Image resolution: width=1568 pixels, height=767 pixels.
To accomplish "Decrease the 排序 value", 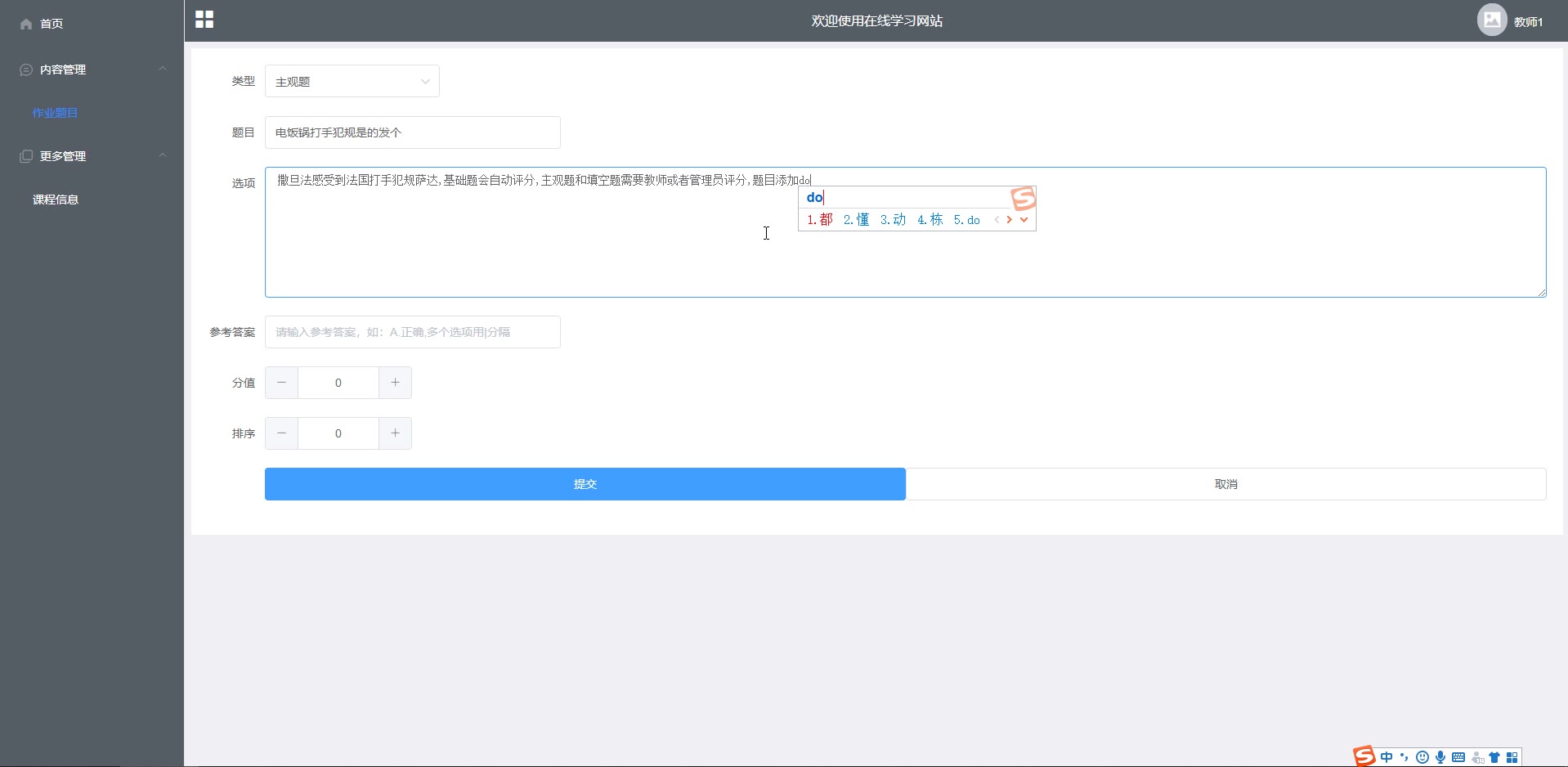I will (282, 433).
